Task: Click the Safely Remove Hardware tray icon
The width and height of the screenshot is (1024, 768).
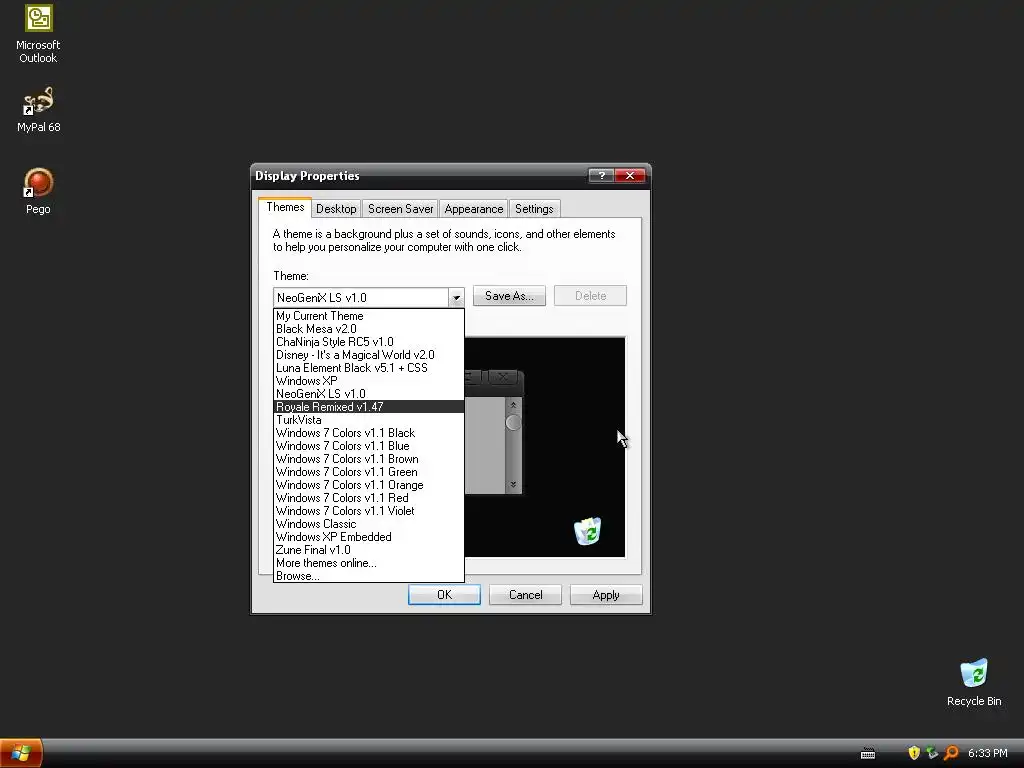Action: click(x=932, y=753)
